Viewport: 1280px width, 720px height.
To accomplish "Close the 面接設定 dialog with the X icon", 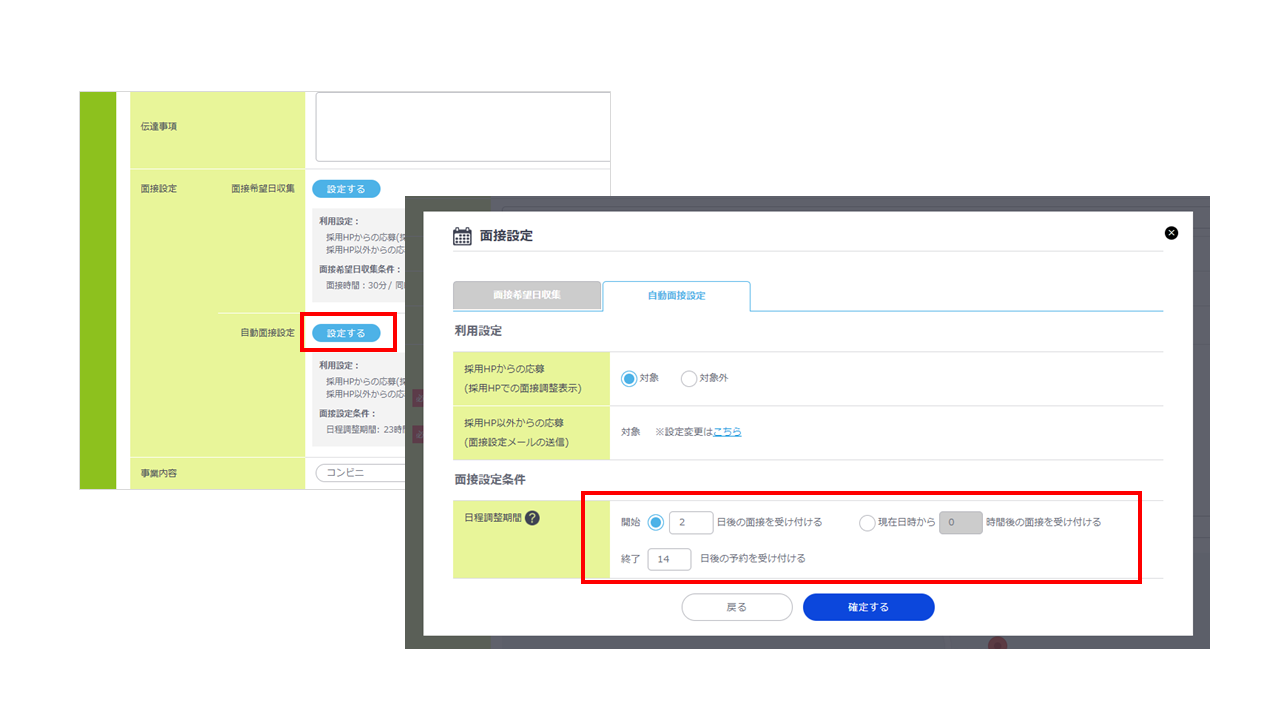I will coord(1171,233).
